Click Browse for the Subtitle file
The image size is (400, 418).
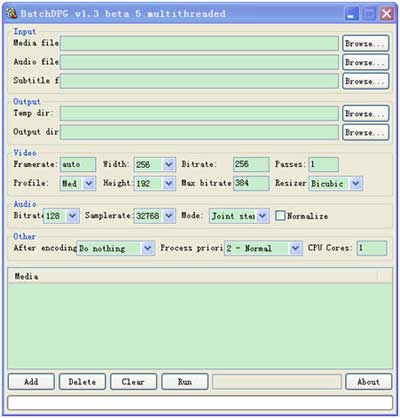point(366,81)
